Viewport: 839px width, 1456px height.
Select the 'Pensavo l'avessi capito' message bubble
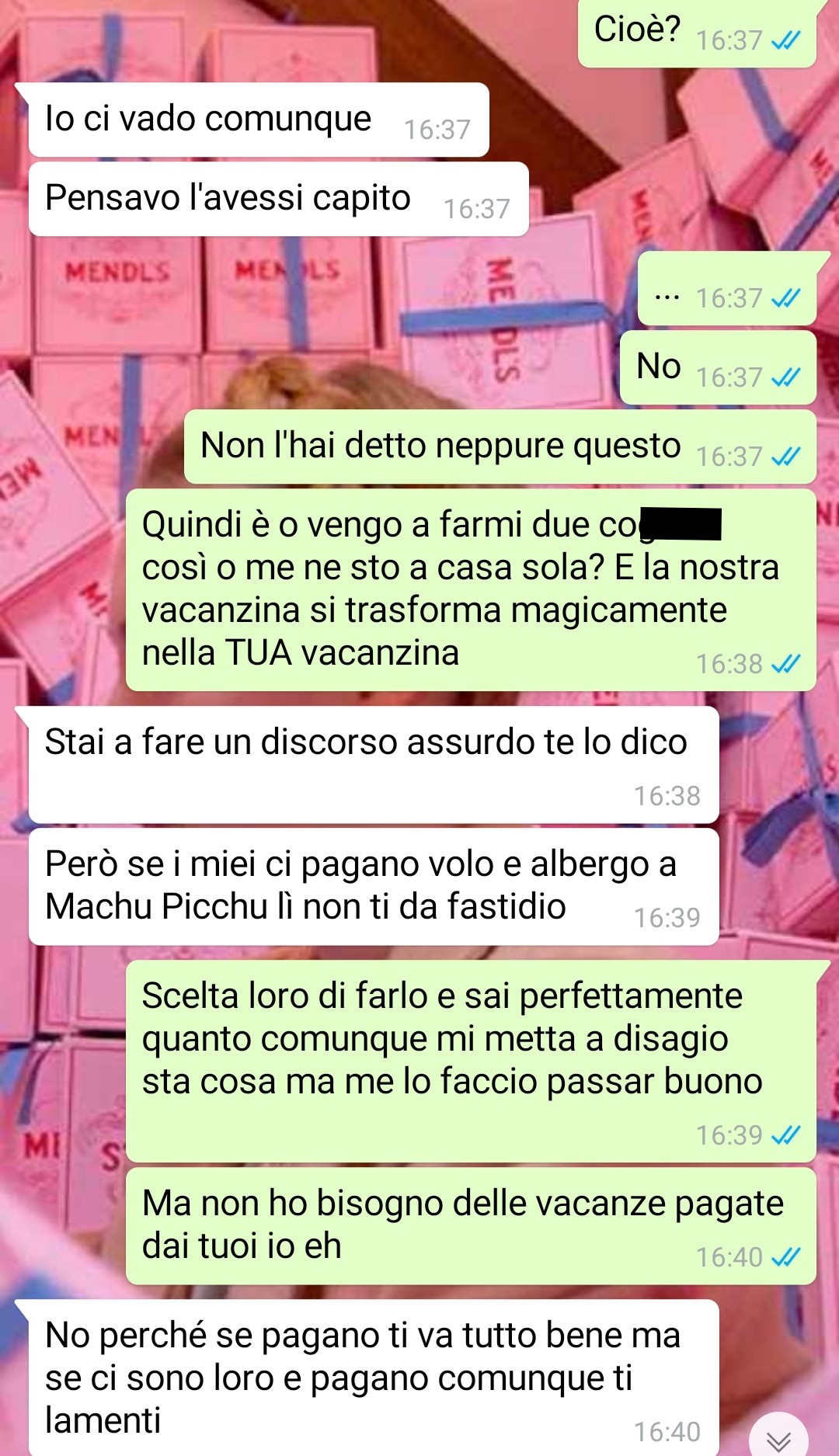(279, 199)
